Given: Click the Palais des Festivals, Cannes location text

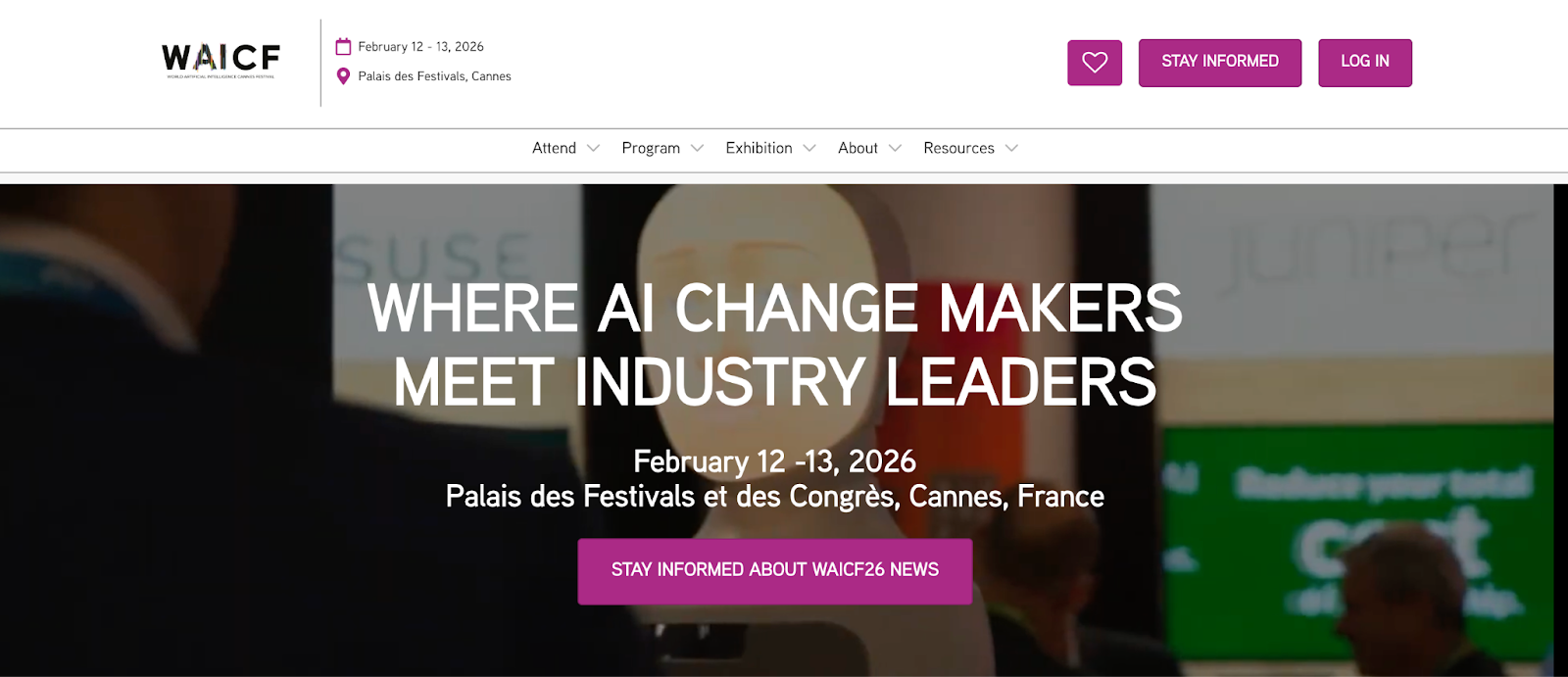Looking at the screenshot, I should (434, 75).
